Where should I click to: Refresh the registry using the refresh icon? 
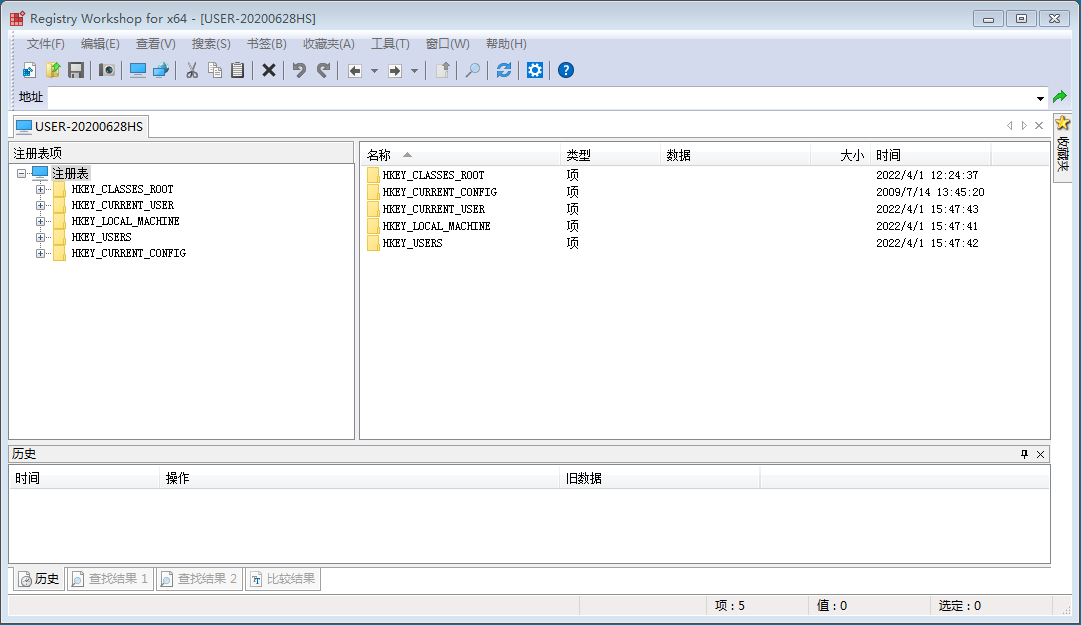pos(504,70)
